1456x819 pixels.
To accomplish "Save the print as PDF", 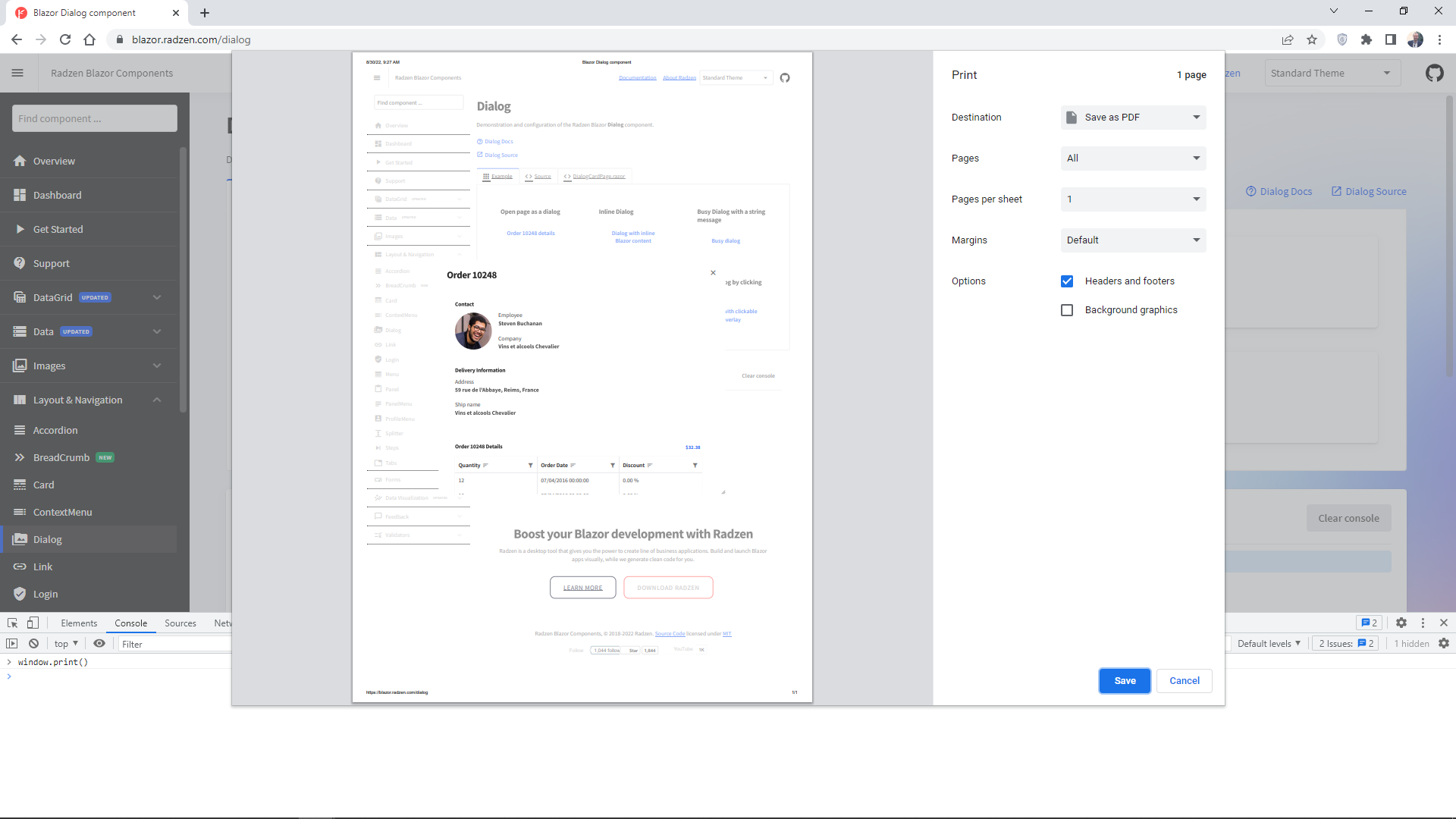I will pyautogui.click(x=1125, y=681).
